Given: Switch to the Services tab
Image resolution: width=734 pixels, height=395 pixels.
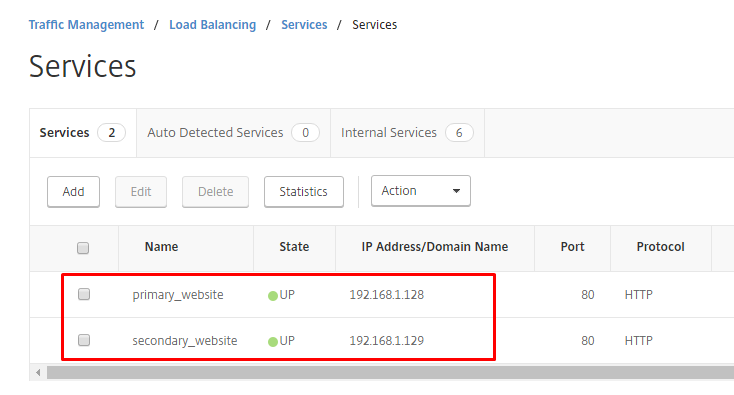Looking at the screenshot, I should click(x=83, y=133).
